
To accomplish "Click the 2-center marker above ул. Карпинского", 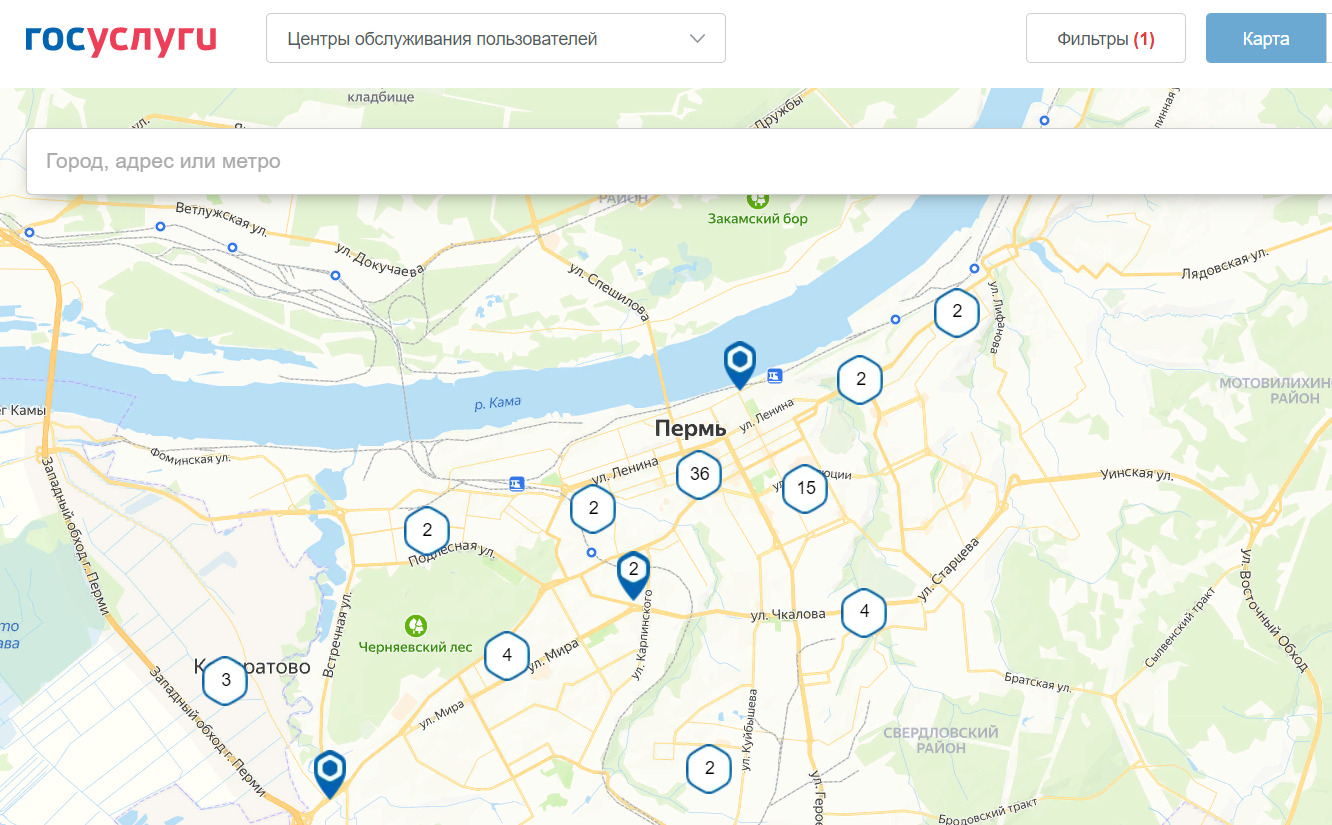I will [x=633, y=572].
